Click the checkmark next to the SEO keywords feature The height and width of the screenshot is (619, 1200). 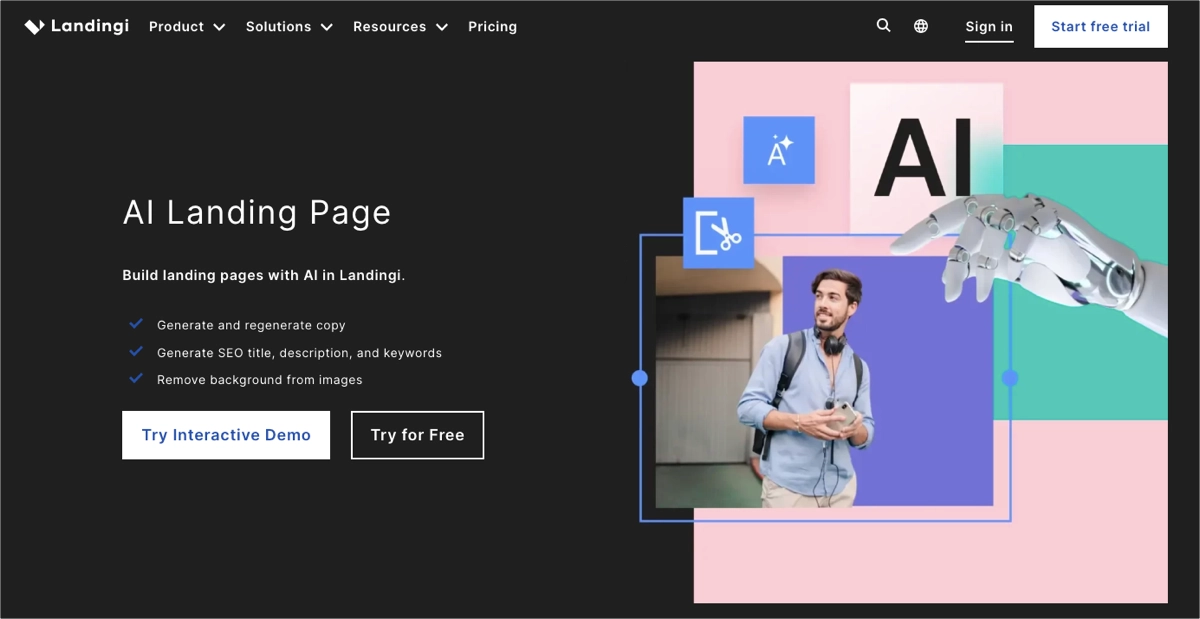point(136,350)
